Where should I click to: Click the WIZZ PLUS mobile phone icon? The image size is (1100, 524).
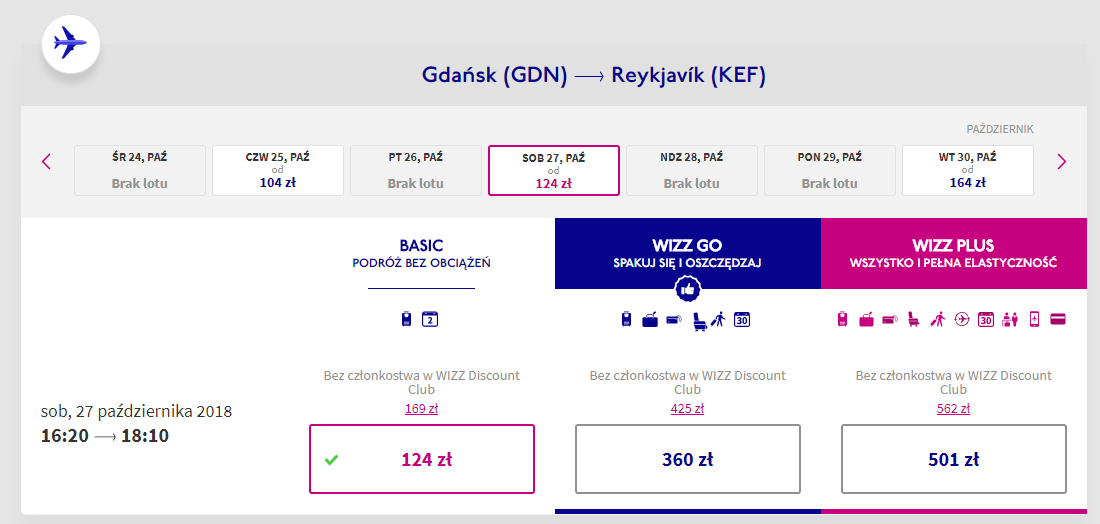(1034, 320)
